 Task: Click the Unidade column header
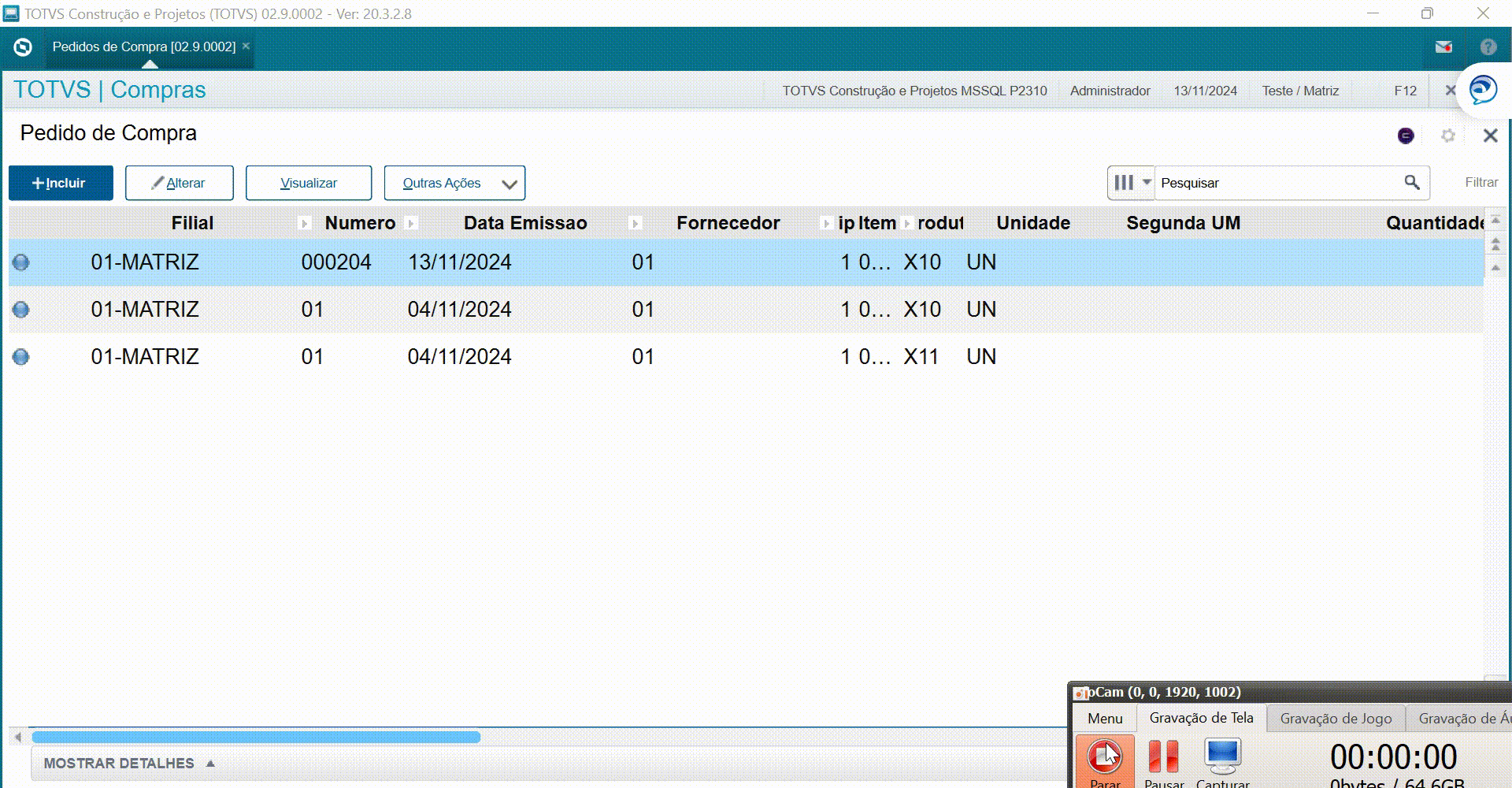point(1033,224)
